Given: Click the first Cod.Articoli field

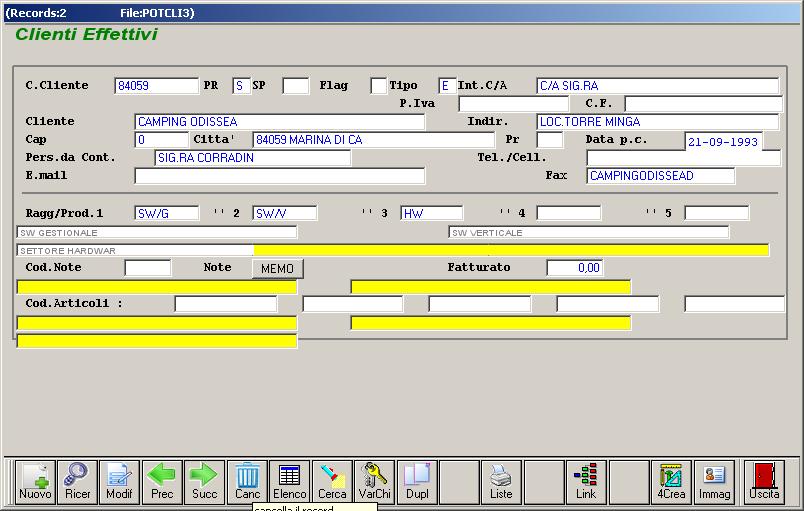Looking at the screenshot, I should click(226, 304).
